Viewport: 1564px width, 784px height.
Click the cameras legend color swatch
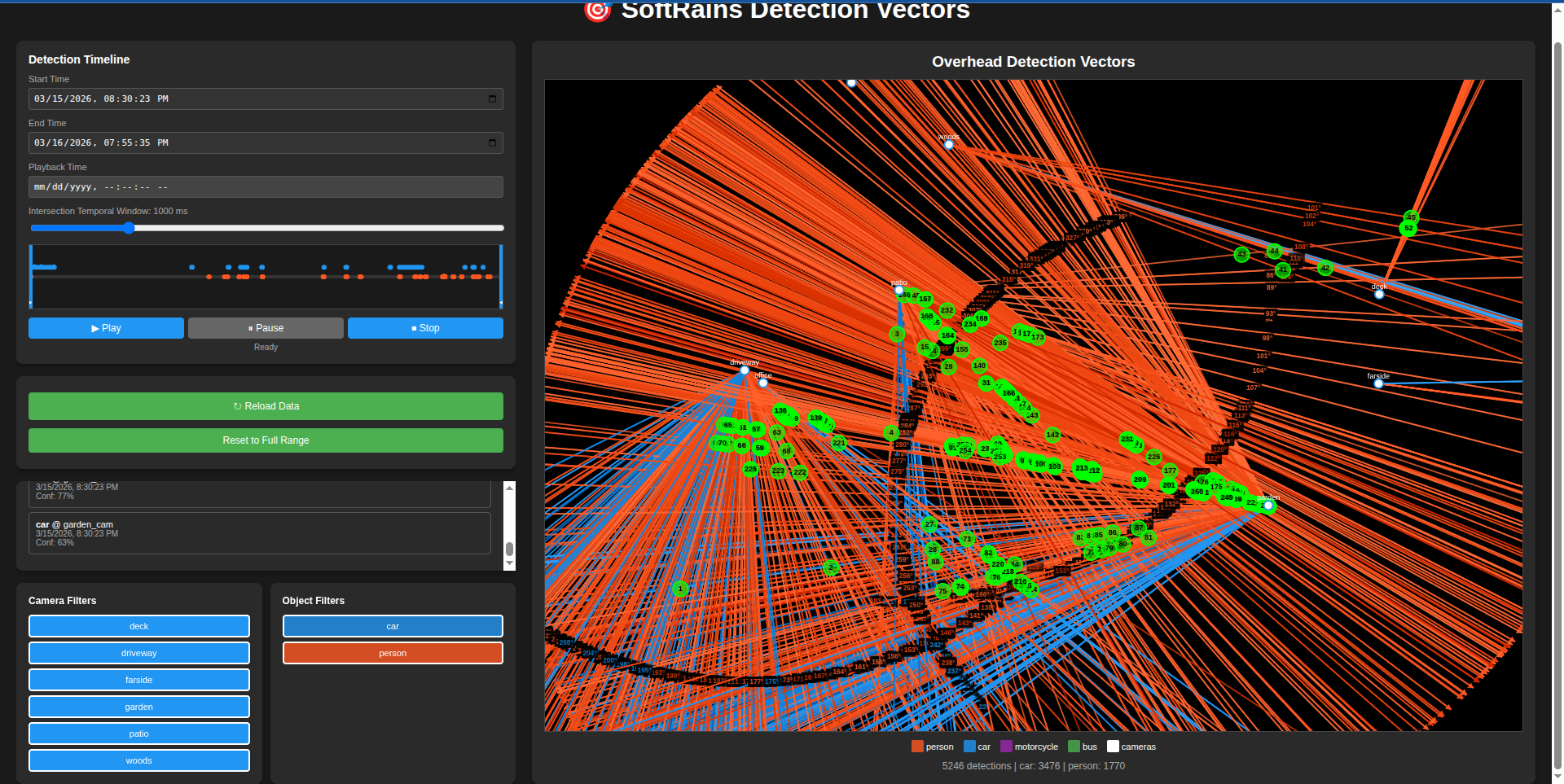(x=1113, y=747)
